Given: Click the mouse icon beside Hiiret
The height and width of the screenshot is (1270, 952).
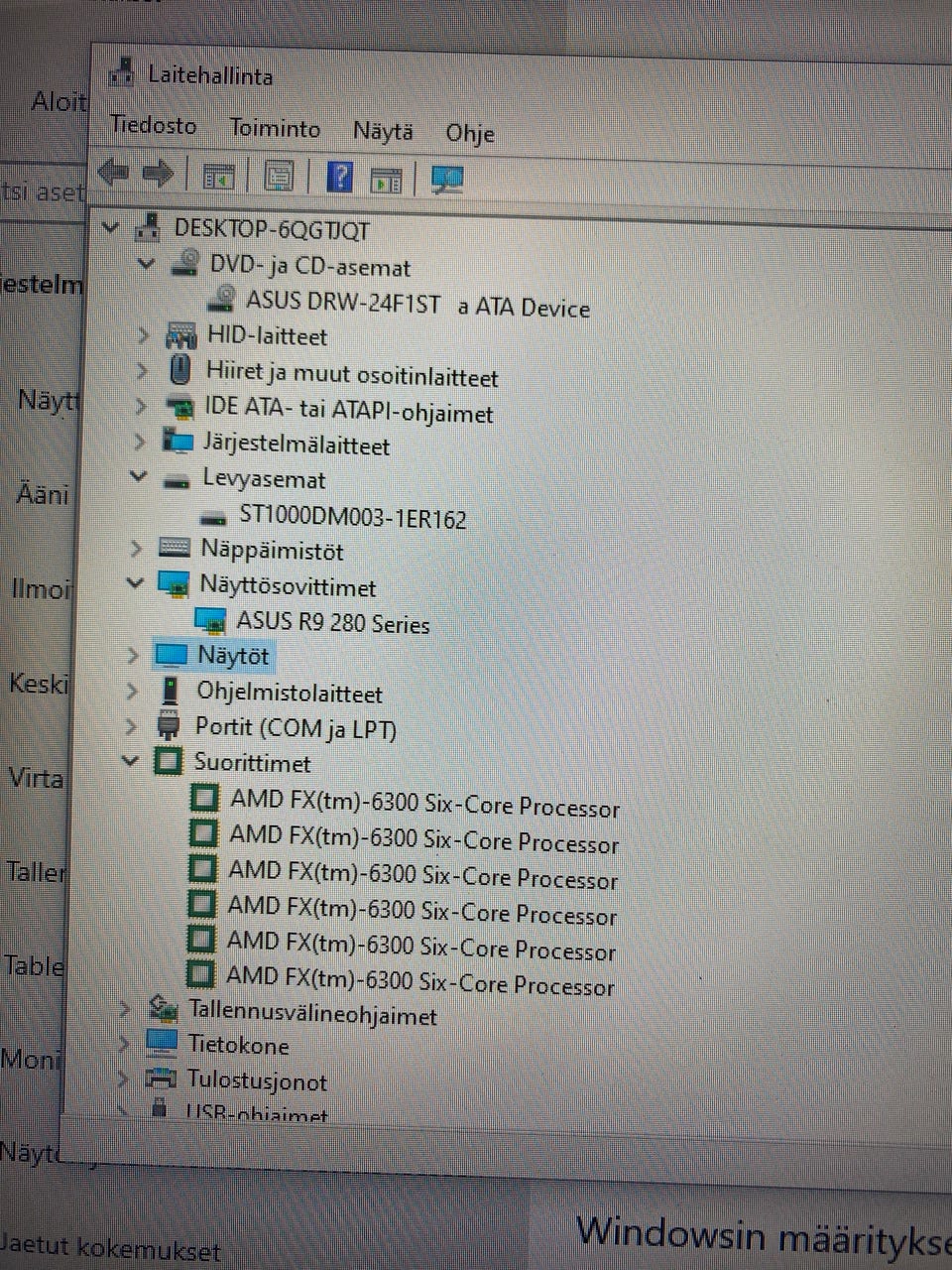Looking at the screenshot, I should click(x=179, y=370).
